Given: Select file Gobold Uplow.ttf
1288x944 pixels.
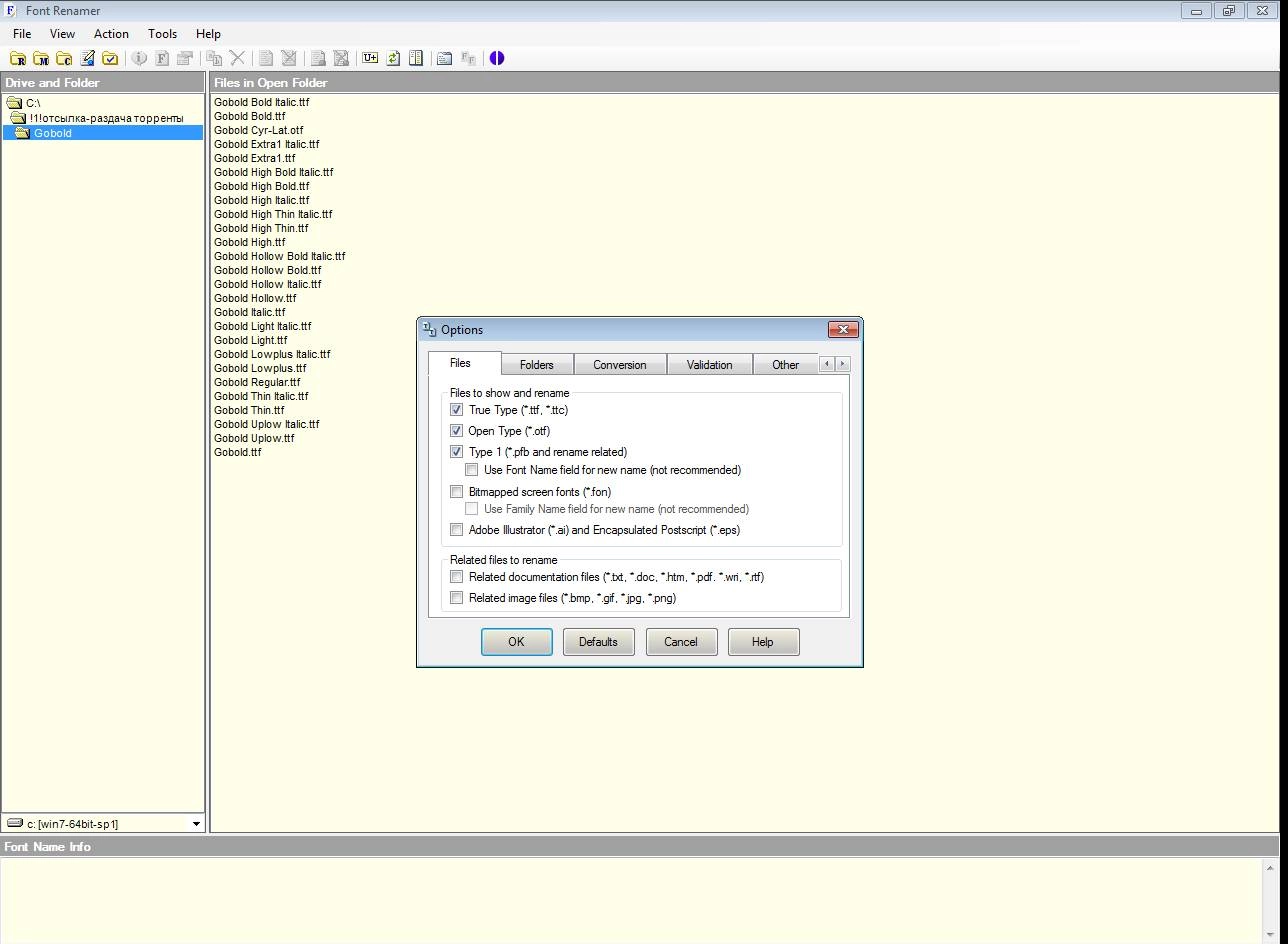Looking at the screenshot, I should [x=254, y=438].
